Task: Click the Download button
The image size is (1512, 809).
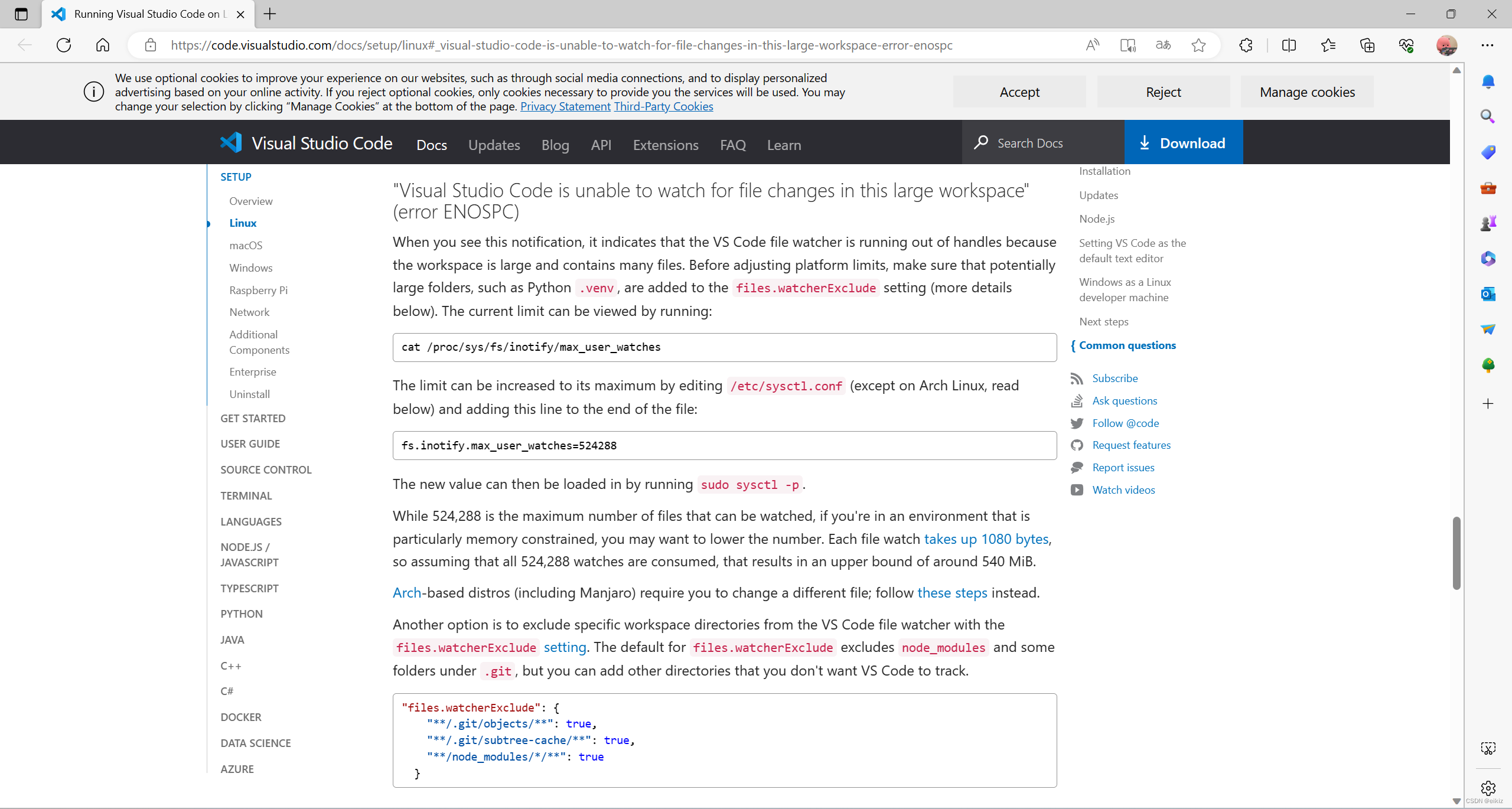Action: tap(1182, 142)
